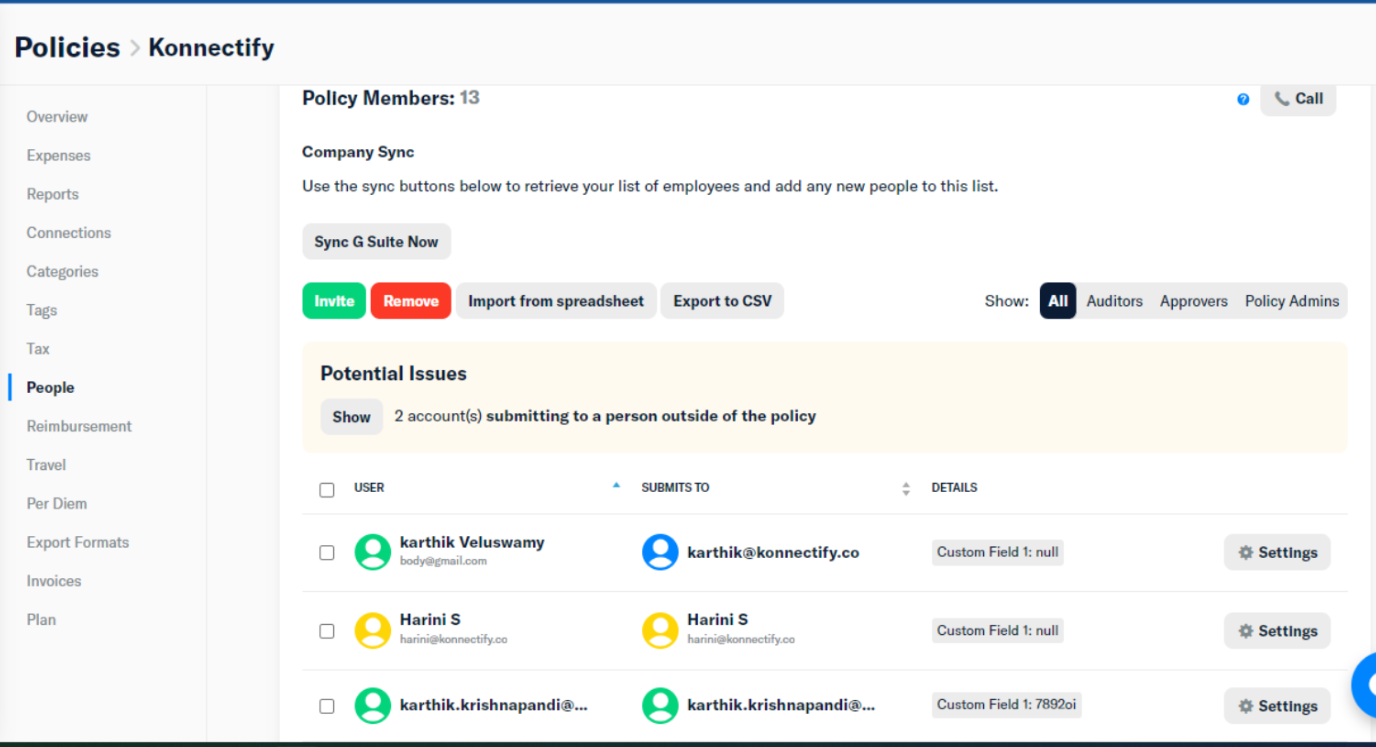
Task: Open Invoices in sidebar
Action: click(x=54, y=581)
